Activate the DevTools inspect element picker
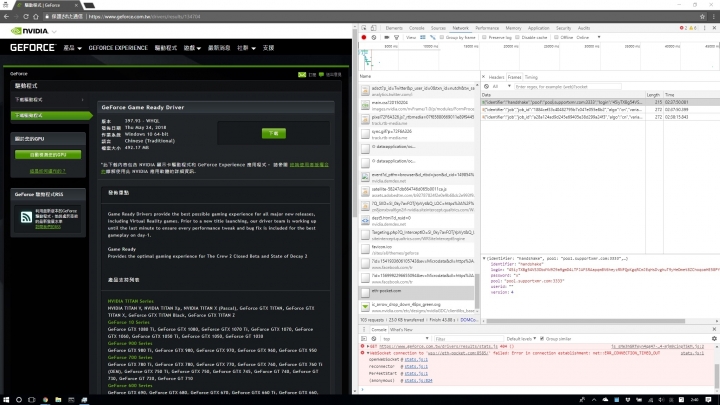Viewport: 720px width, 405px height. point(364,28)
